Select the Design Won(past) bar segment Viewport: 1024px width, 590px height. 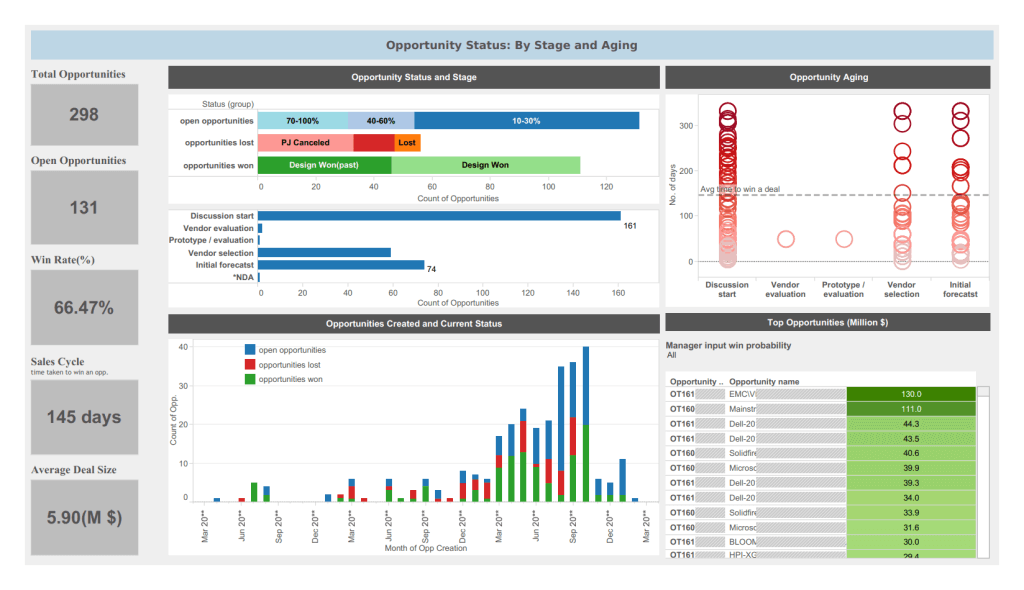(x=324, y=165)
